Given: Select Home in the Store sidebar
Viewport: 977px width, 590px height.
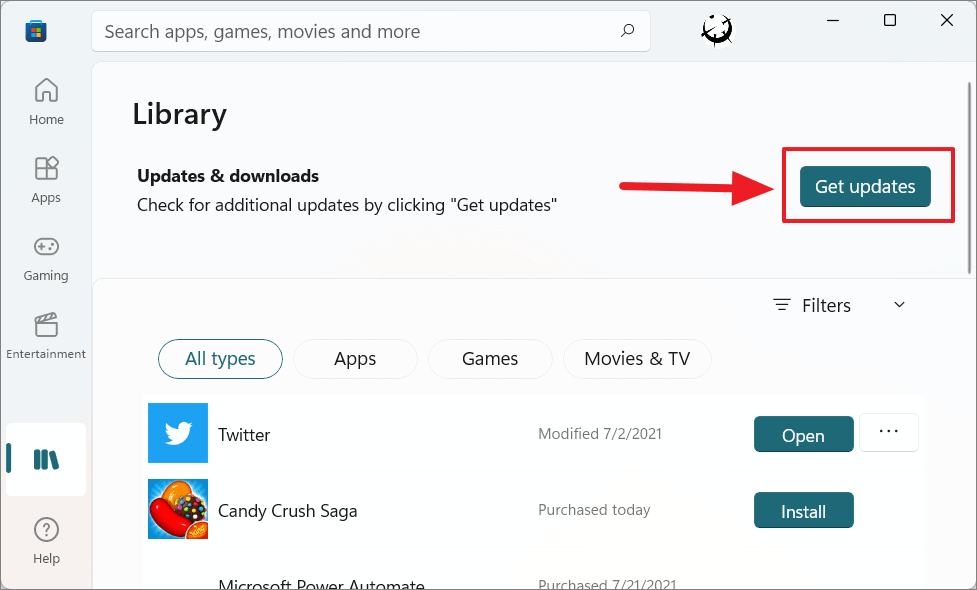Looking at the screenshot, I should tap(46, 100).
